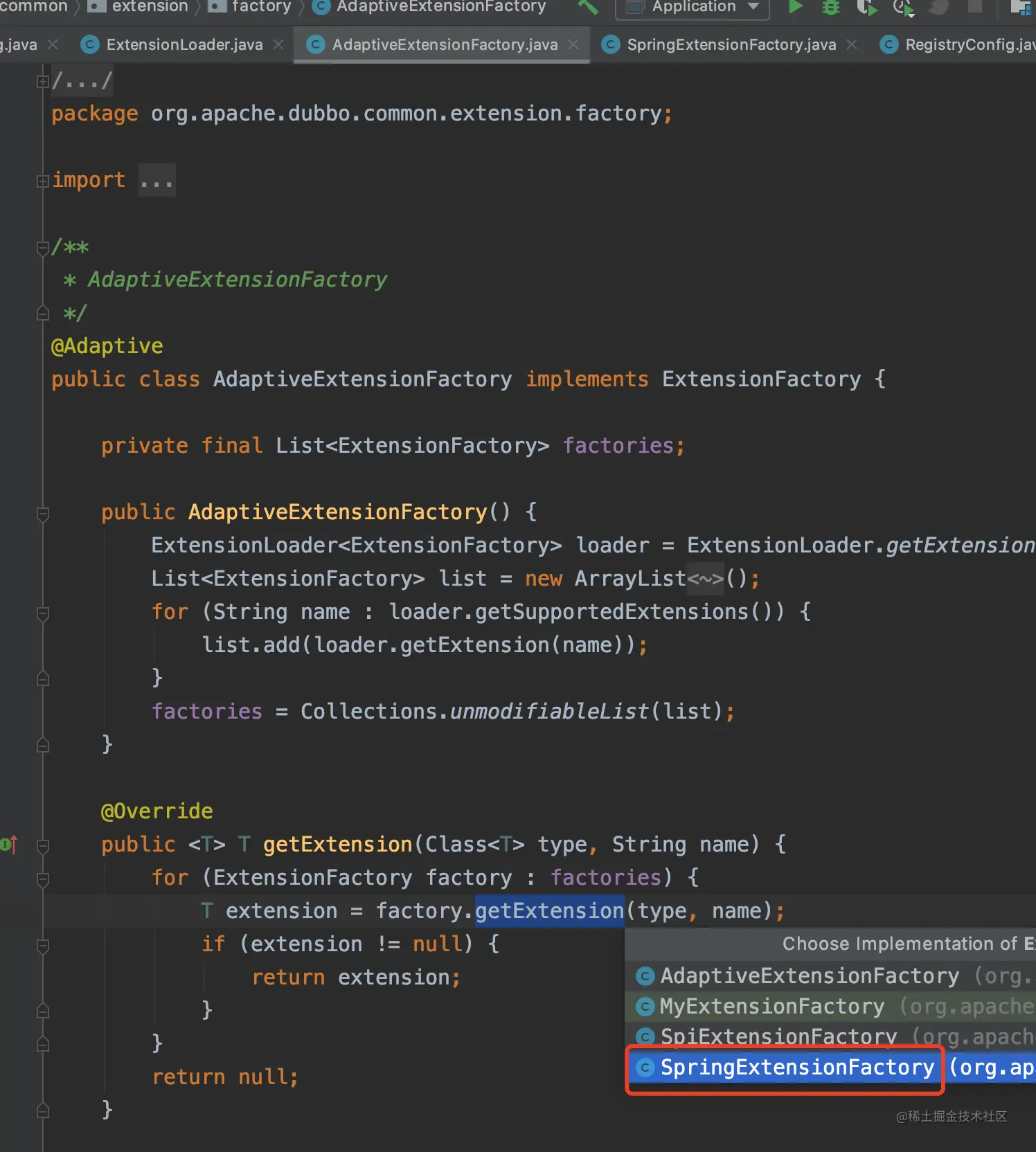The image size is (1036, 1152).
Task: Open Project Structure icon in toolbar
Action: click(x=1021, y=7)
